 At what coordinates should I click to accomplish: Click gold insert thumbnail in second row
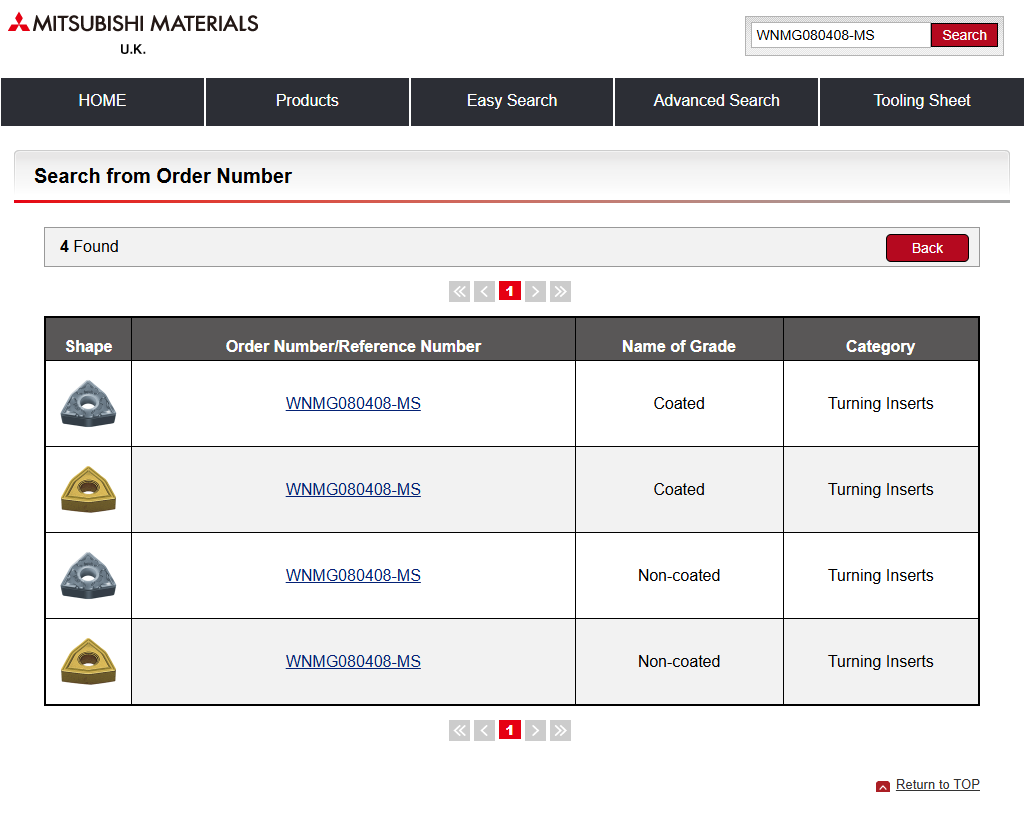coord(88,490)
